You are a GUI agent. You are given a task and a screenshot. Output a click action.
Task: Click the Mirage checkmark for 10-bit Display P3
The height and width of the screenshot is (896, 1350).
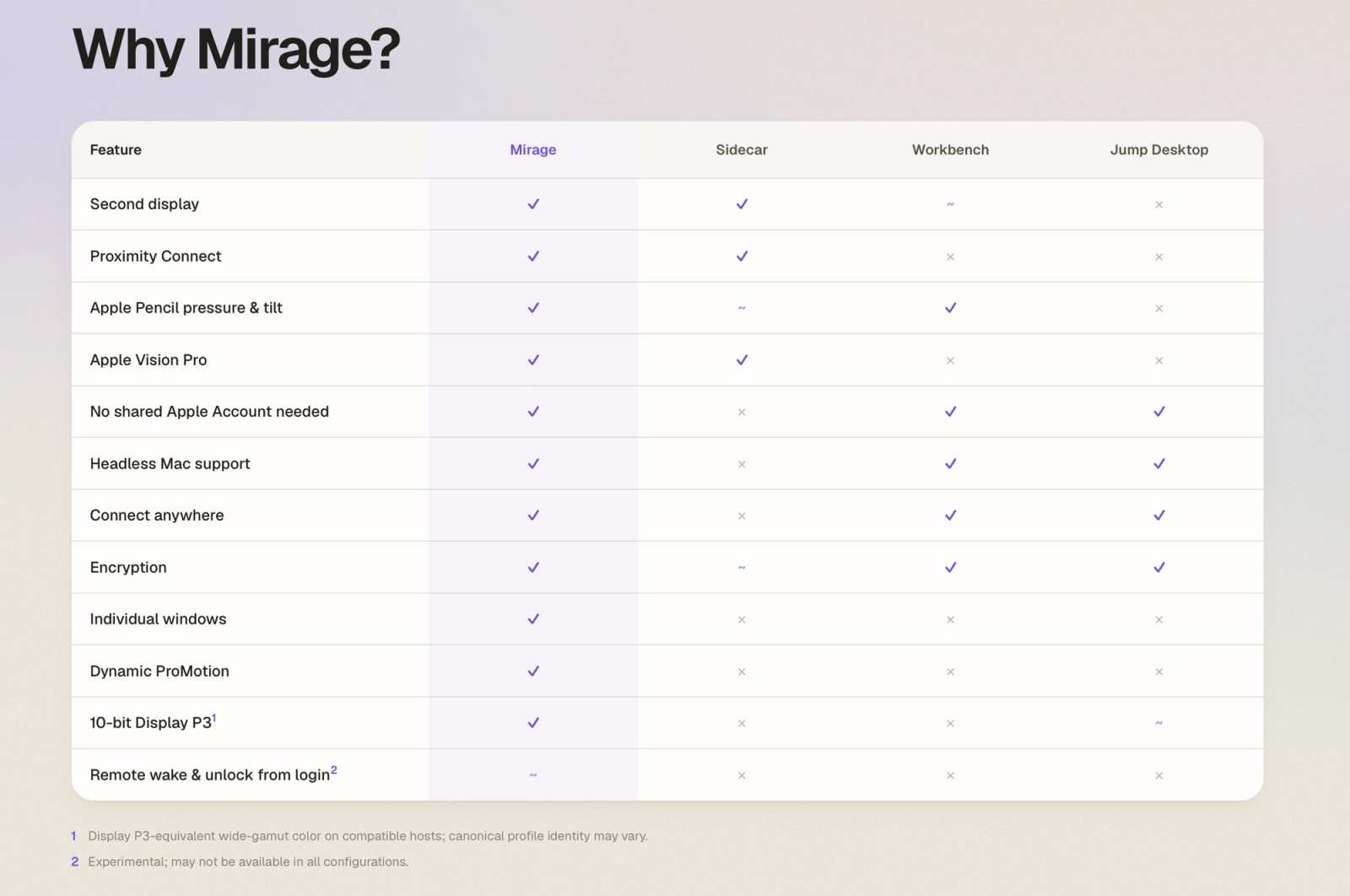point(533,723)
